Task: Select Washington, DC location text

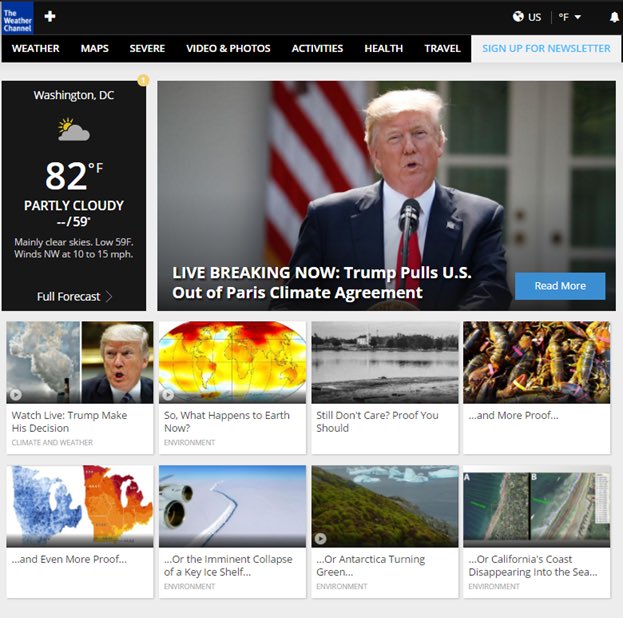Action: [74, 95]
